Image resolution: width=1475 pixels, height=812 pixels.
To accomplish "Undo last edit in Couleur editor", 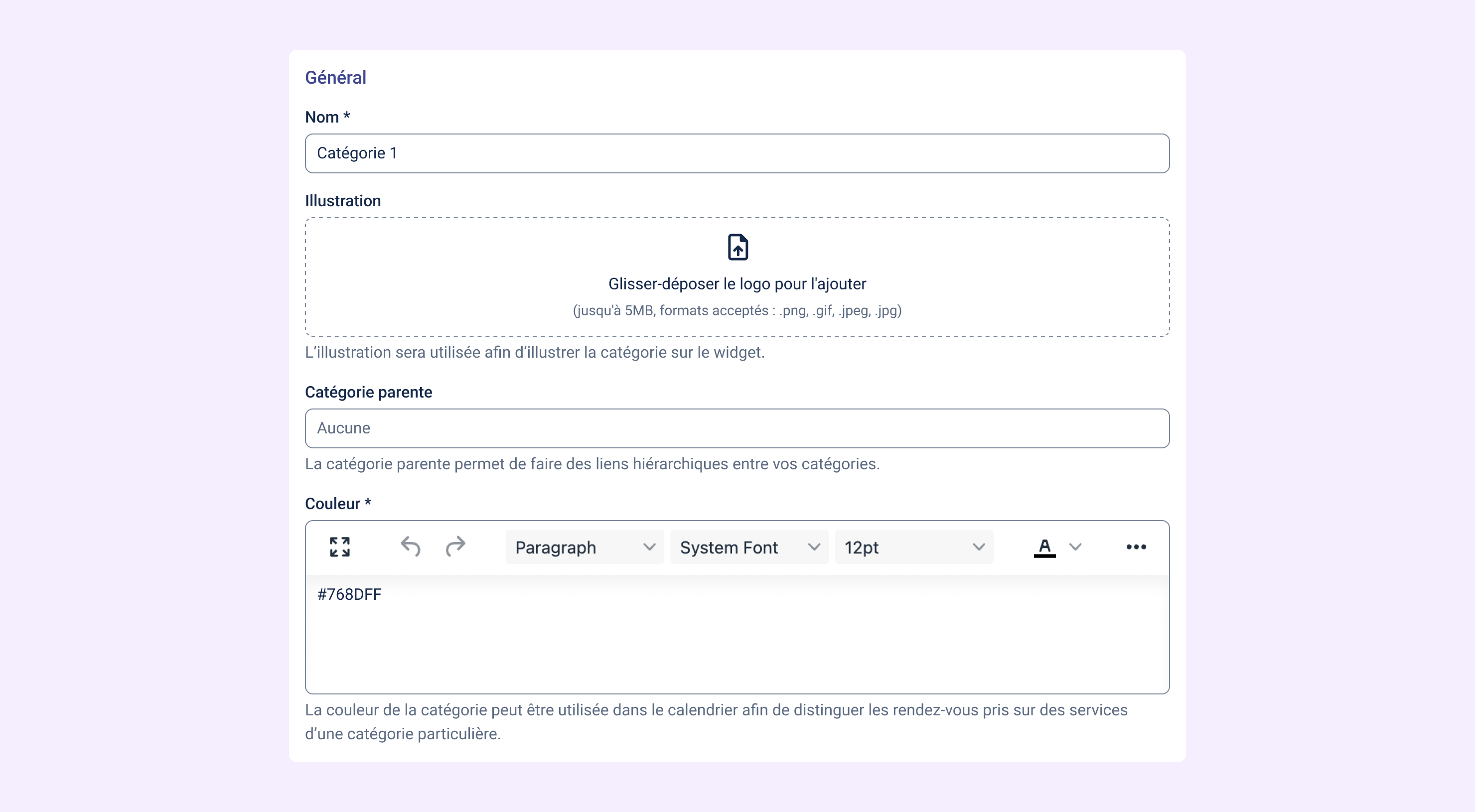I will click(x=410, y=547).
